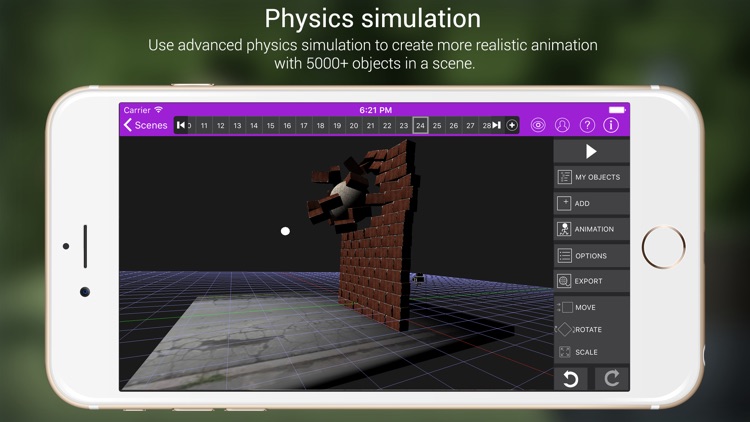
Task: Open the user profile icon
Action: (x=562, y=125)
